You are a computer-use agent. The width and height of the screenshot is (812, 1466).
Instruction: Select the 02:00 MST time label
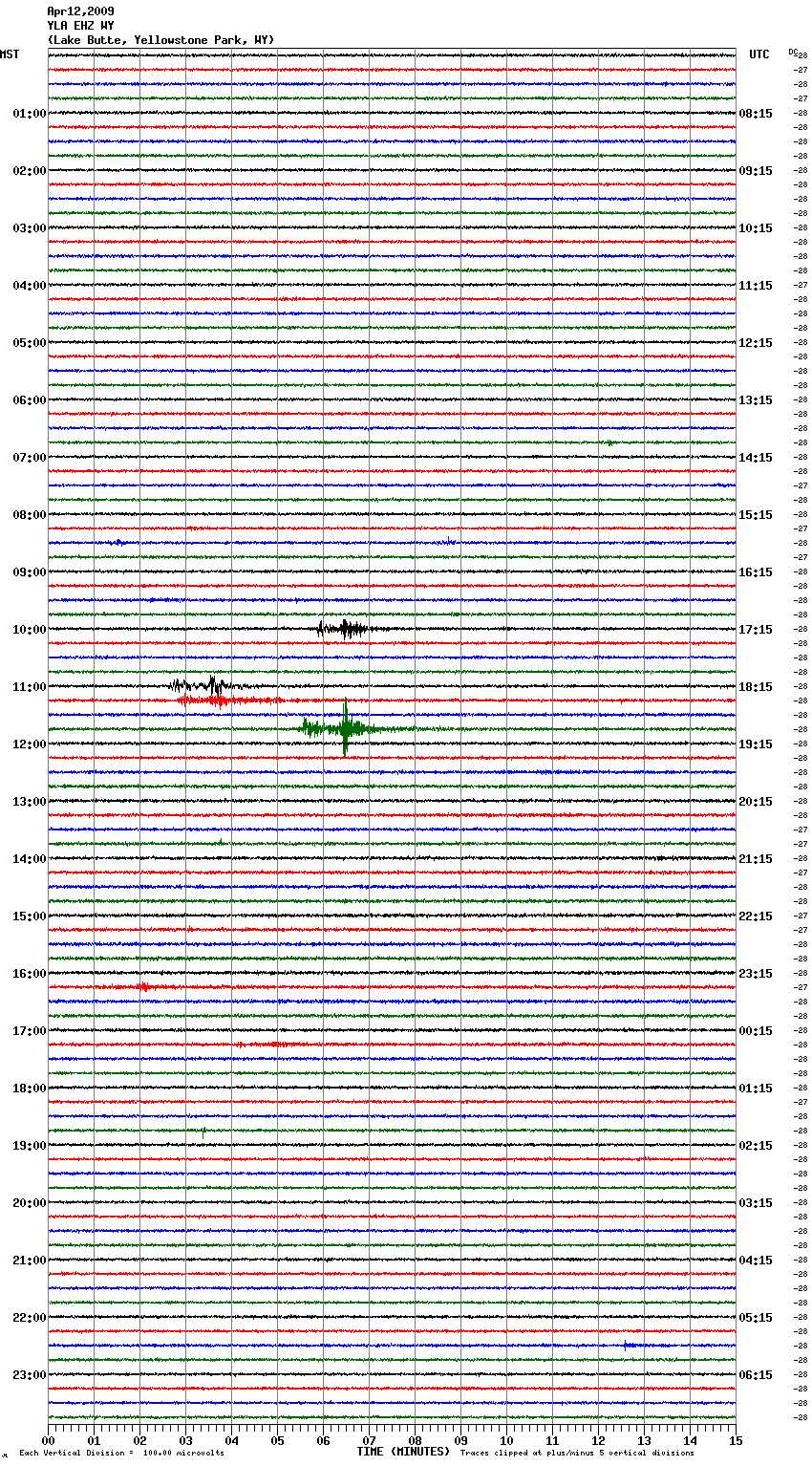pos(29,171)
